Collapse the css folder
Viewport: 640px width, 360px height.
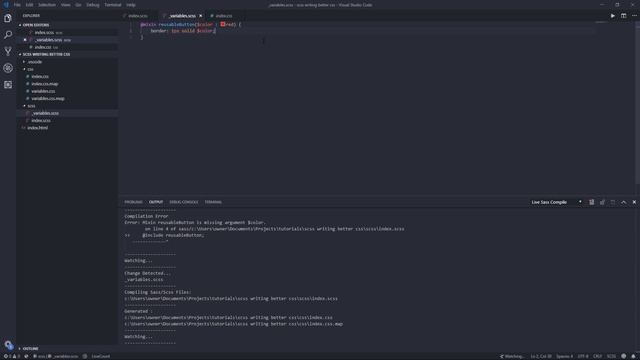click(x=30, y=69)
